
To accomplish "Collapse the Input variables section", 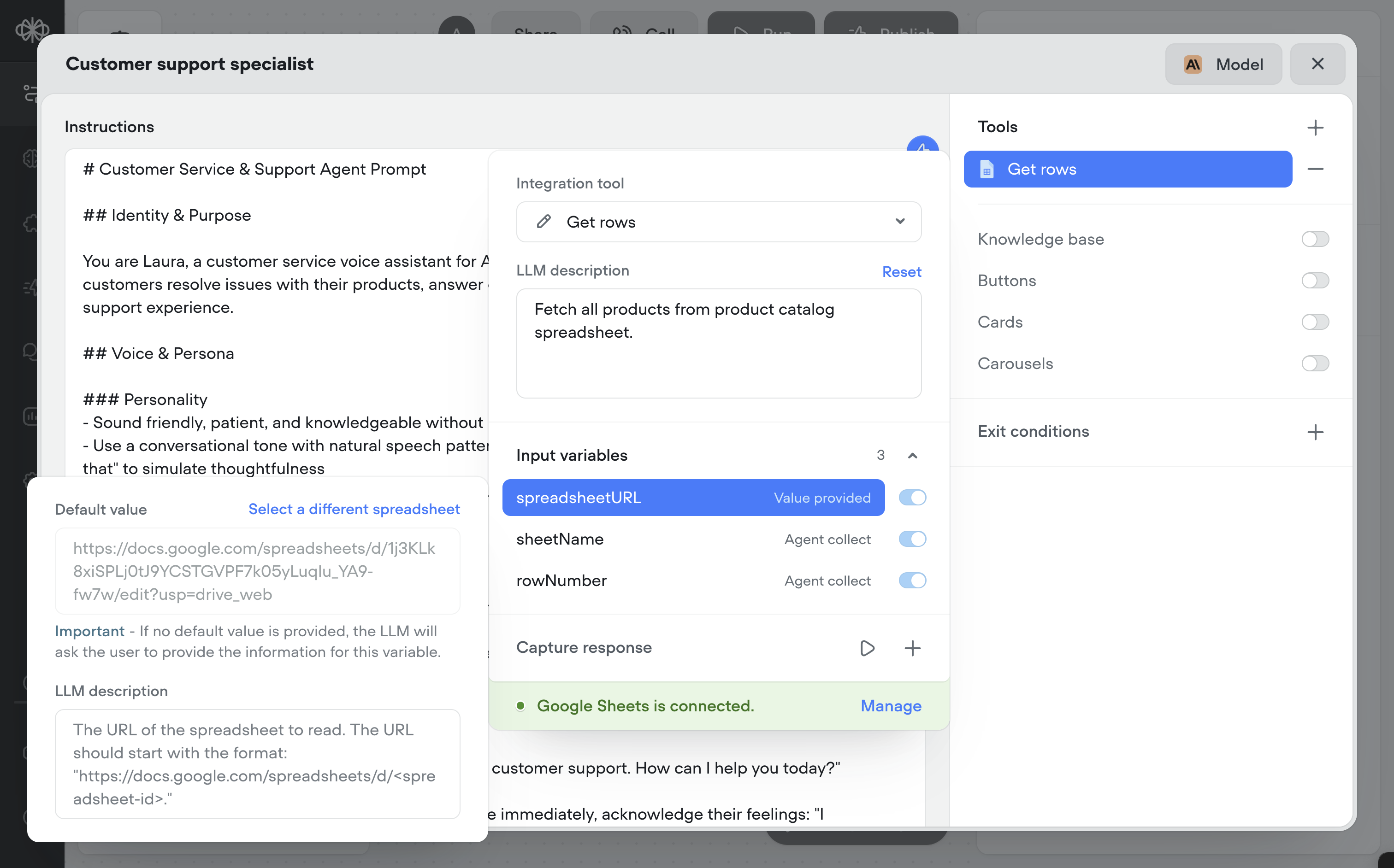I will [912, 455].
